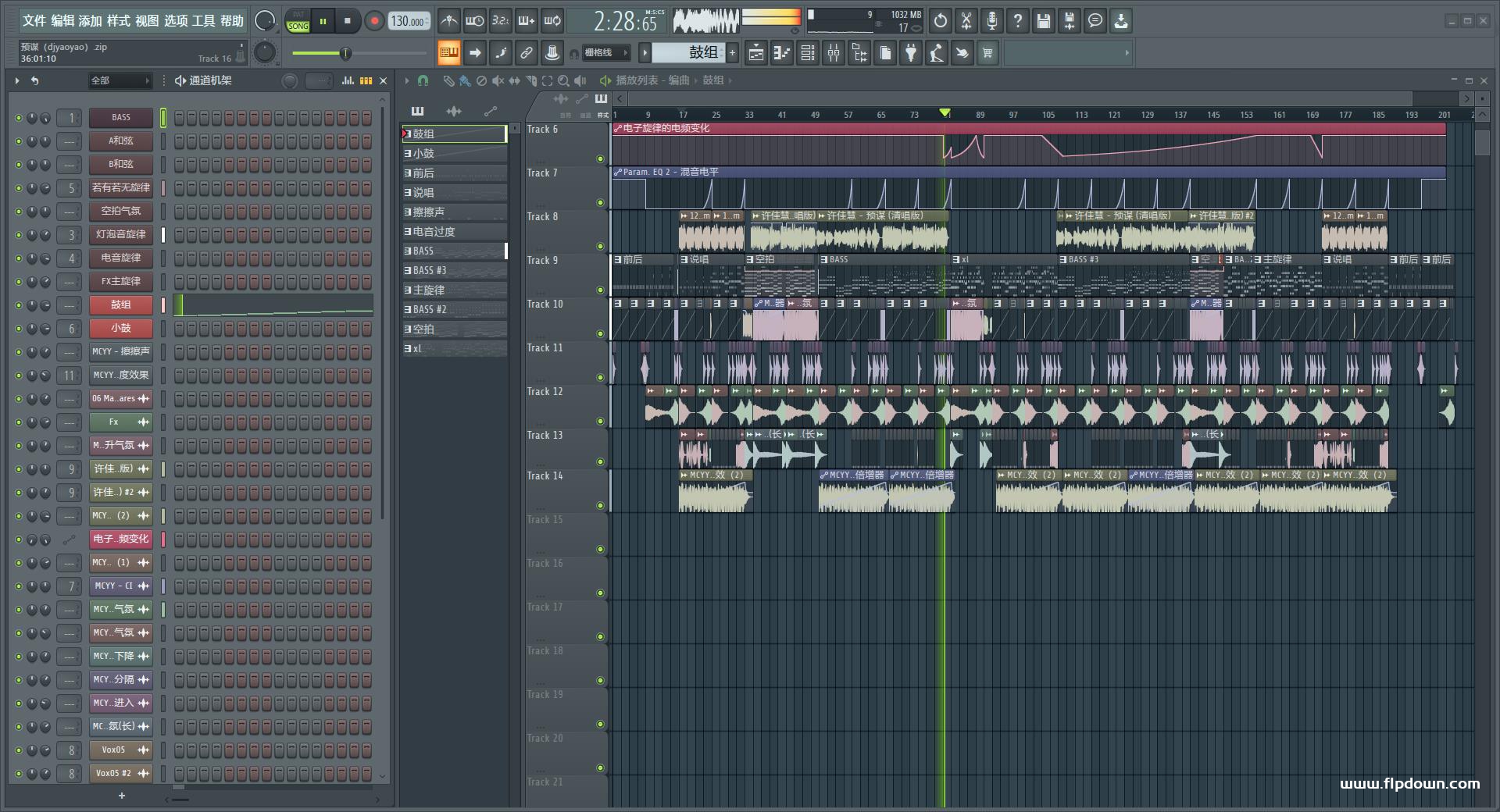Image resolution: width=1500 pixels, height=812 pixels.
Task: Pause playback with transport pause button
Action: click(x=323, y=21)
